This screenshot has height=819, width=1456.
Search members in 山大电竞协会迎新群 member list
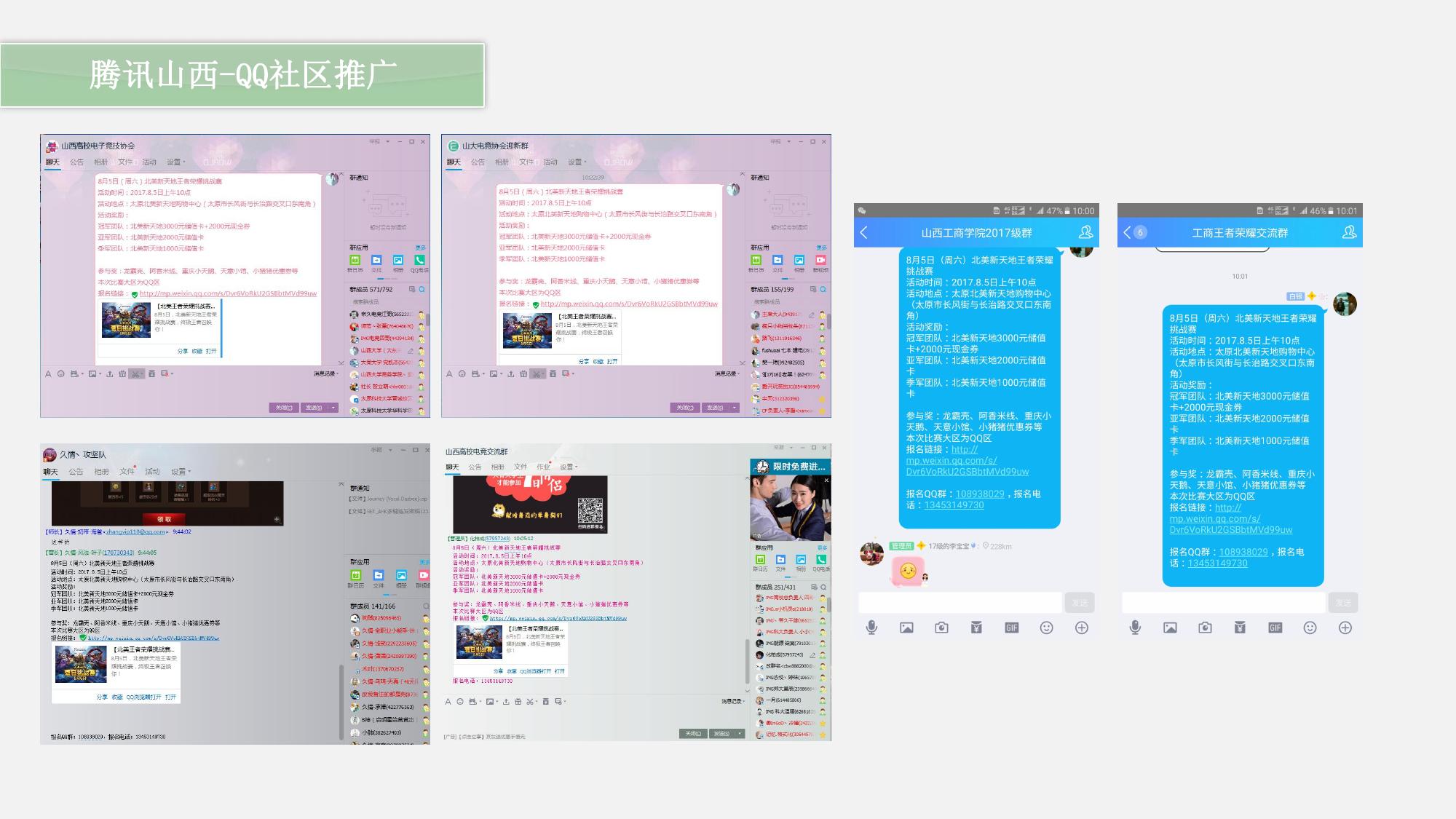click(x=823, y=290)
